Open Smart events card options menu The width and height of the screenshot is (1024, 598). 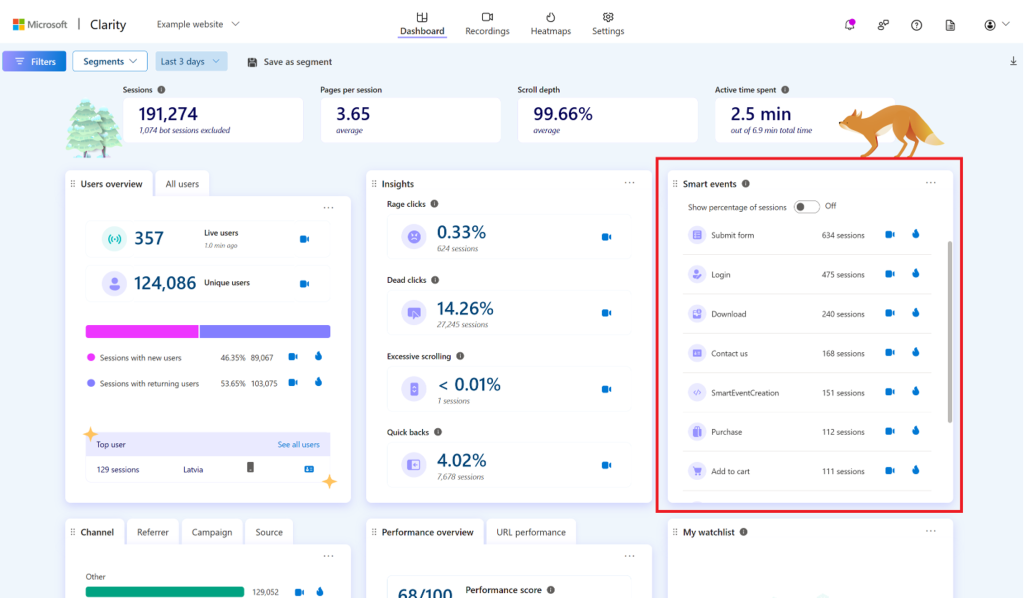point(931,183)
